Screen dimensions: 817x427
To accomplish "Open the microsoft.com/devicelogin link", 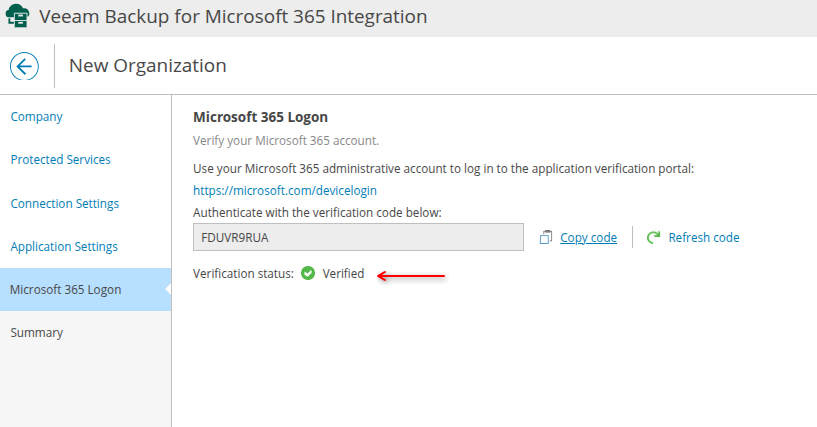I will 285,190.
